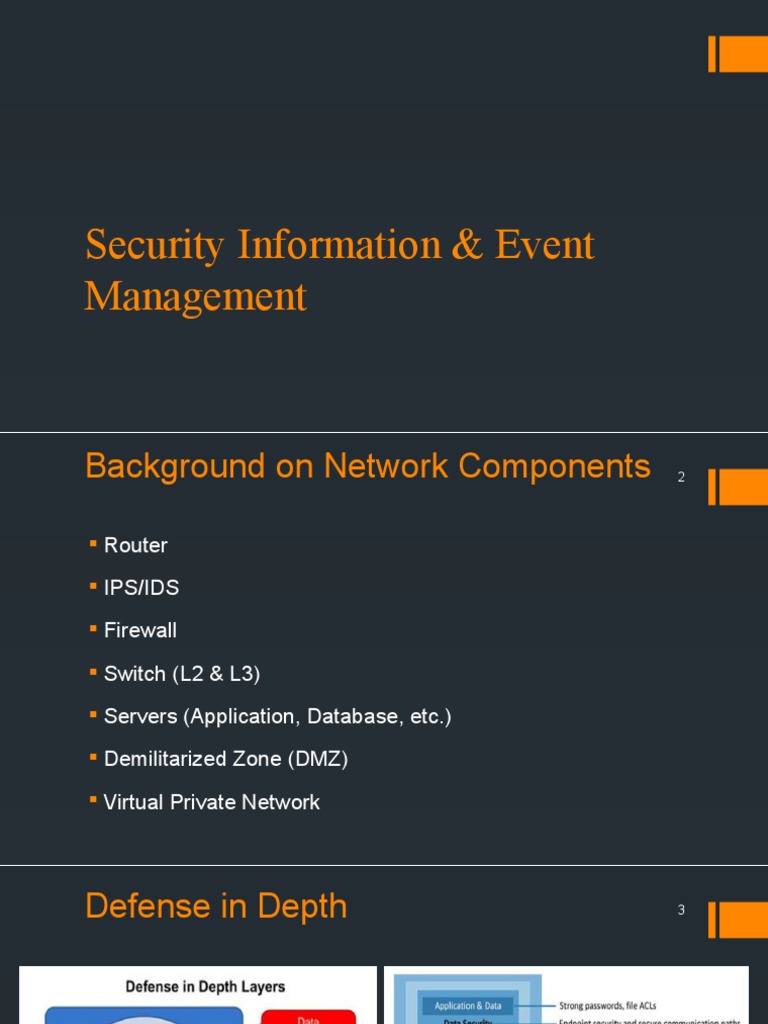The height and width of the screenshot is (1024, 768).
Task: Click the orange marker beside slide number 3
Action: click(738, 920)
